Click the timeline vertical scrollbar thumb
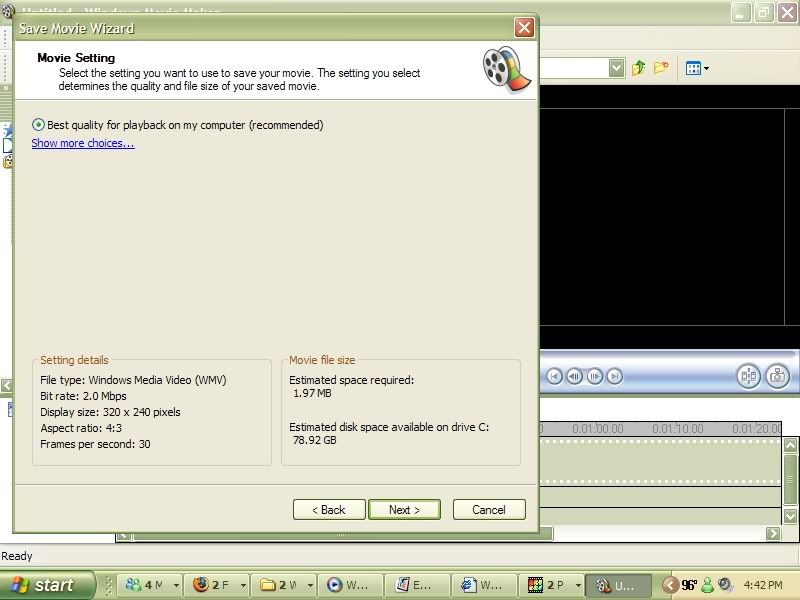The height and width of the screenshot is (600, 800). 790,480
